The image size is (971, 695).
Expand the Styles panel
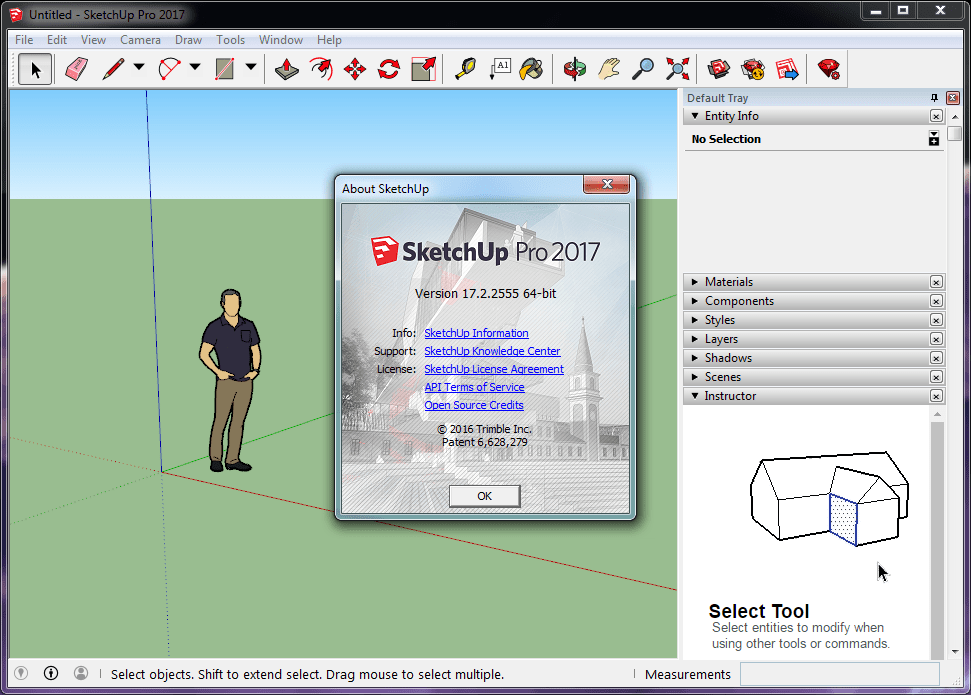pyautogui.click(x=695, y=320)
